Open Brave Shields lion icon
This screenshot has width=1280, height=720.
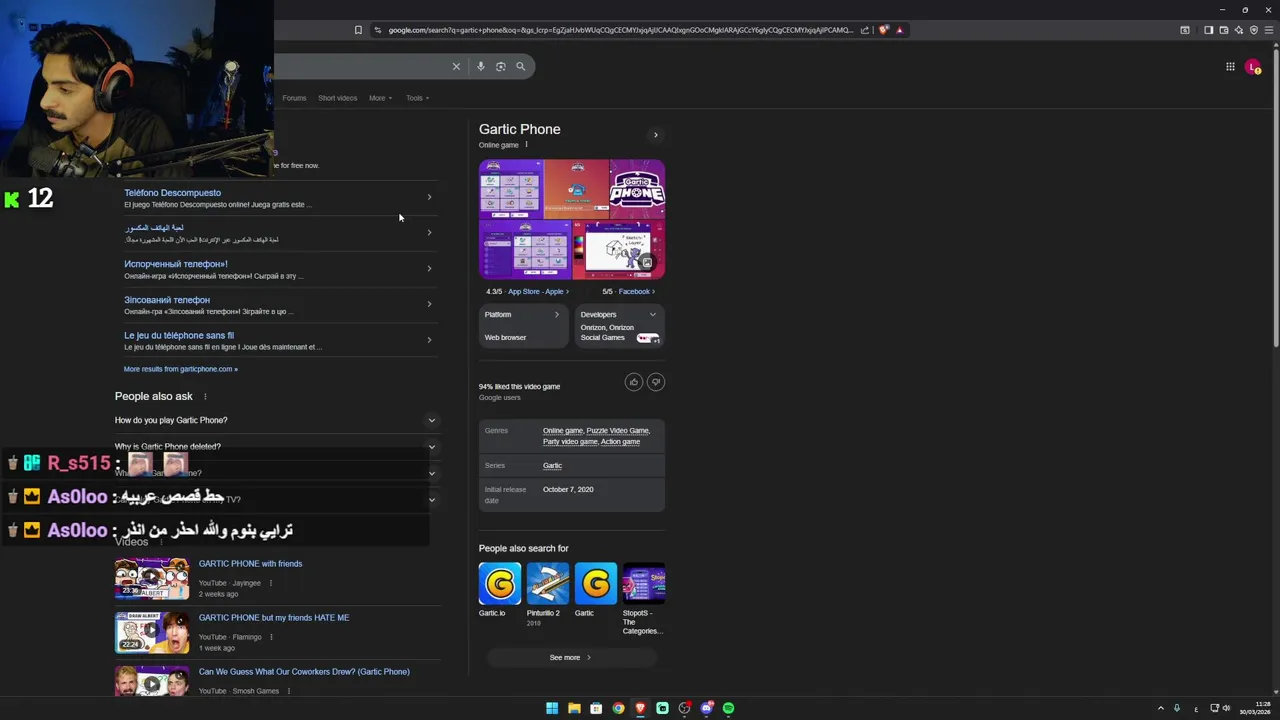[883, 30]
